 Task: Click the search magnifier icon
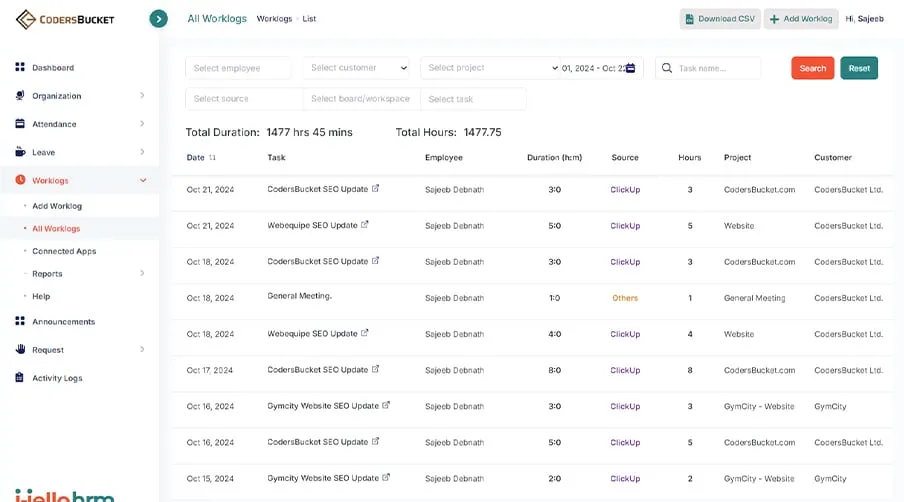(667, 68)
